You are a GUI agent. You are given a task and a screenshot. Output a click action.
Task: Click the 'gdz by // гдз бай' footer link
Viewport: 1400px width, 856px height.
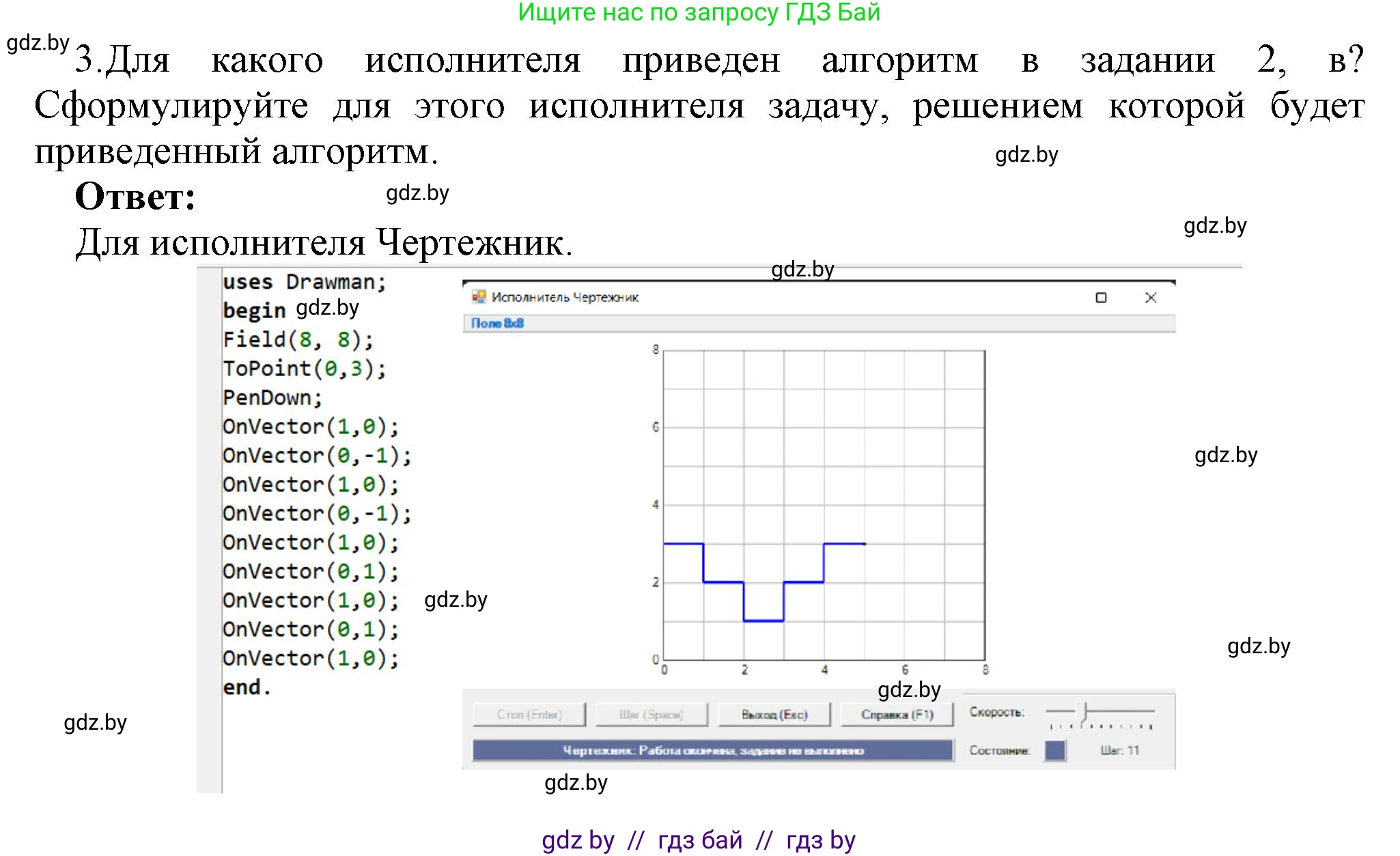698,840
